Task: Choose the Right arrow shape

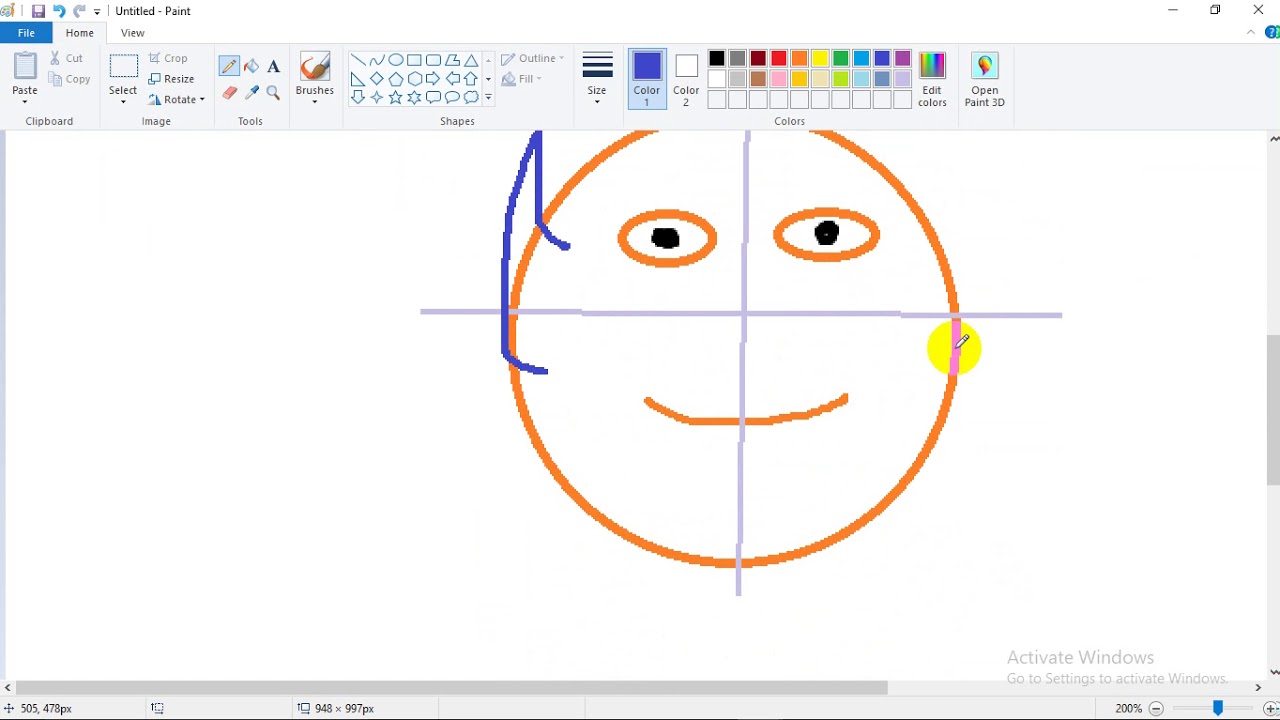Action: pyautogui.click(x=433, y=79)
